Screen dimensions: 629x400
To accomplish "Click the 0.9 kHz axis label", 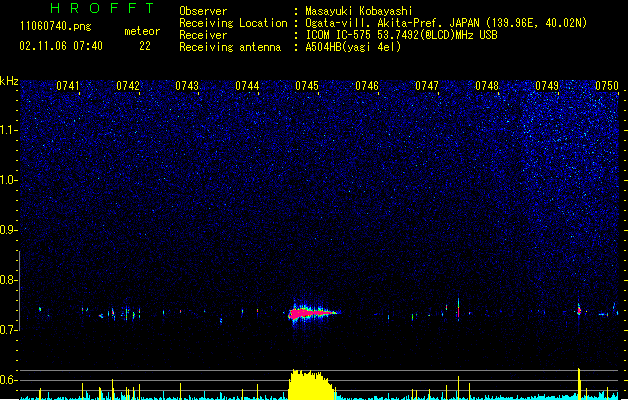I will coord(9,230).
